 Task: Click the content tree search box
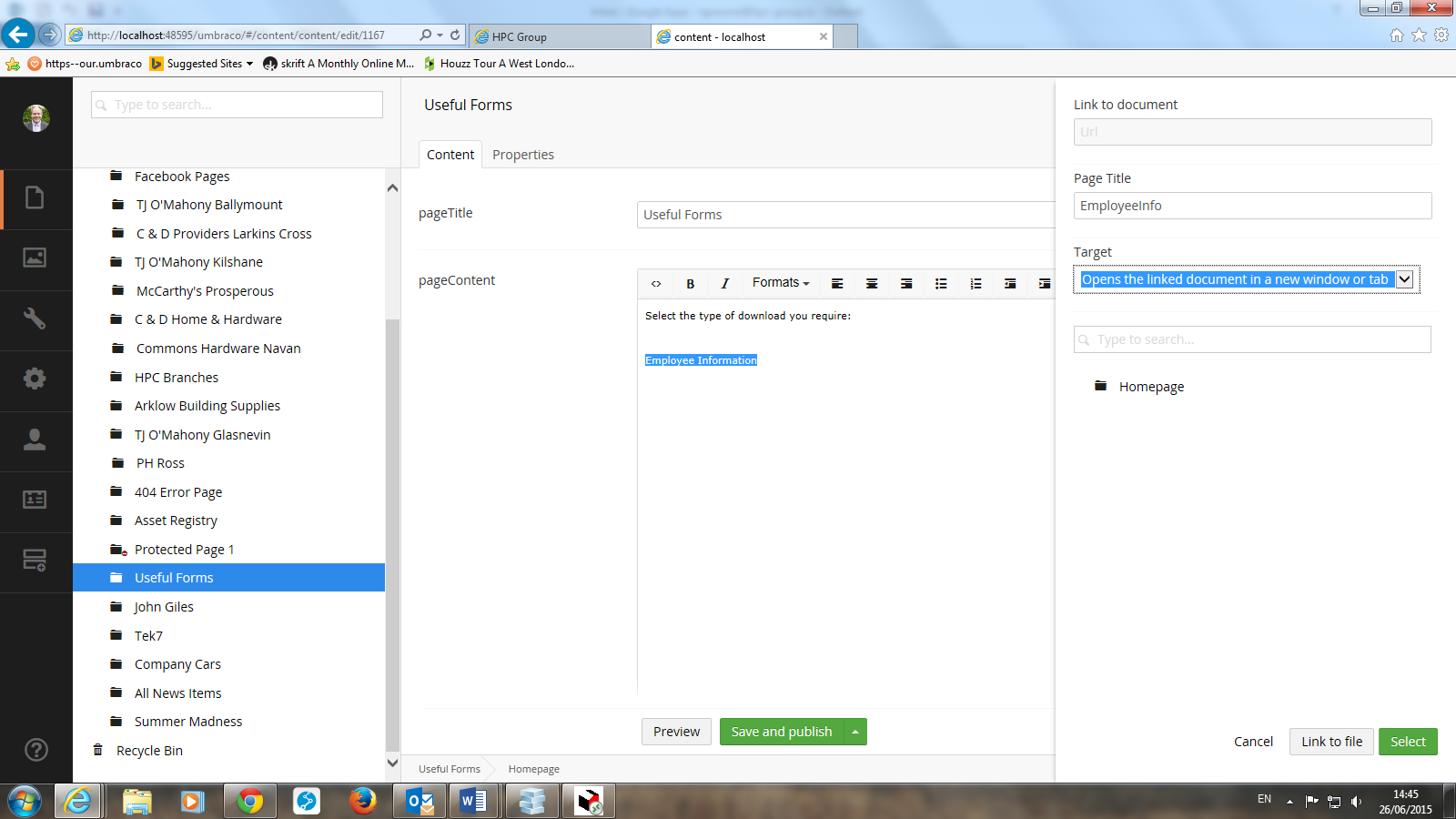[x=237, y=105]
